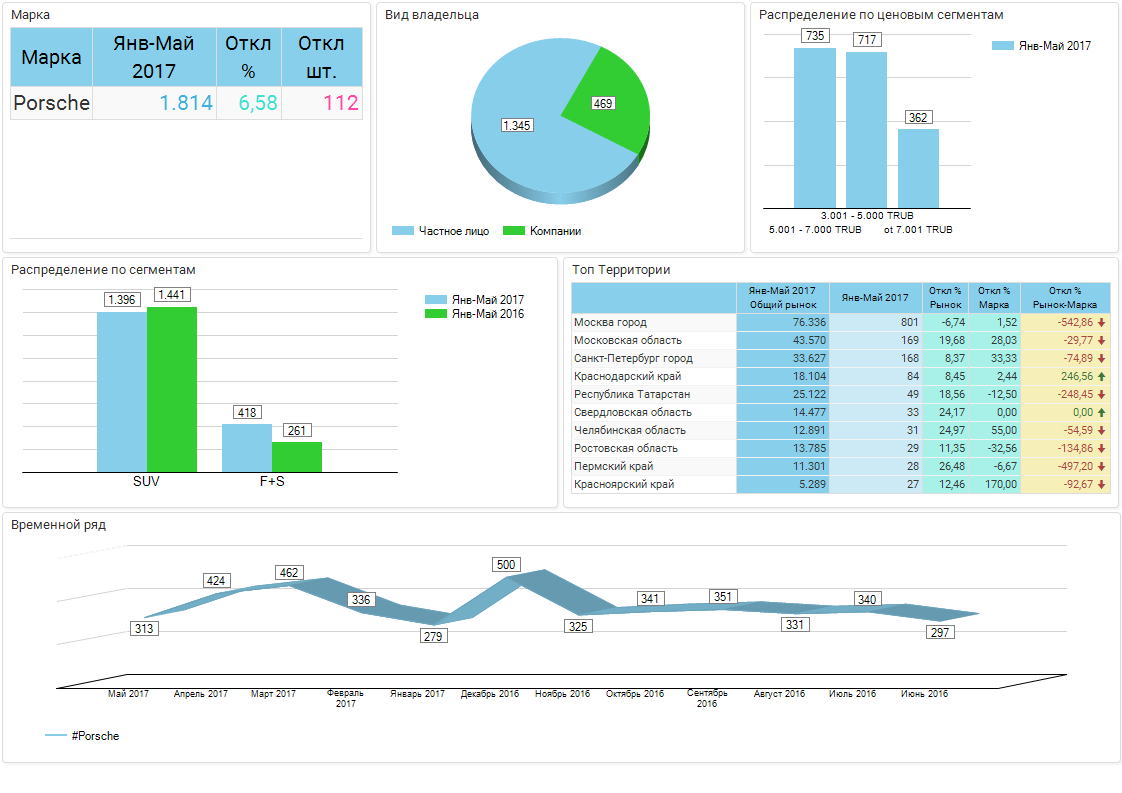Toggle the Янв-Май 2016 legend in segments chart
The height and width of the screenshot is (793, 1122).
click(437, 314)
